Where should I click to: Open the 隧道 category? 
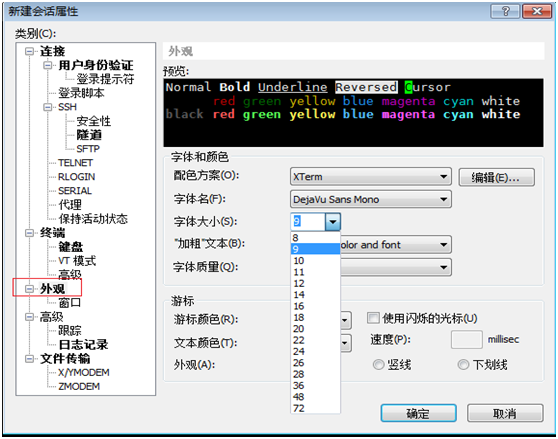[x=89, y=135]
